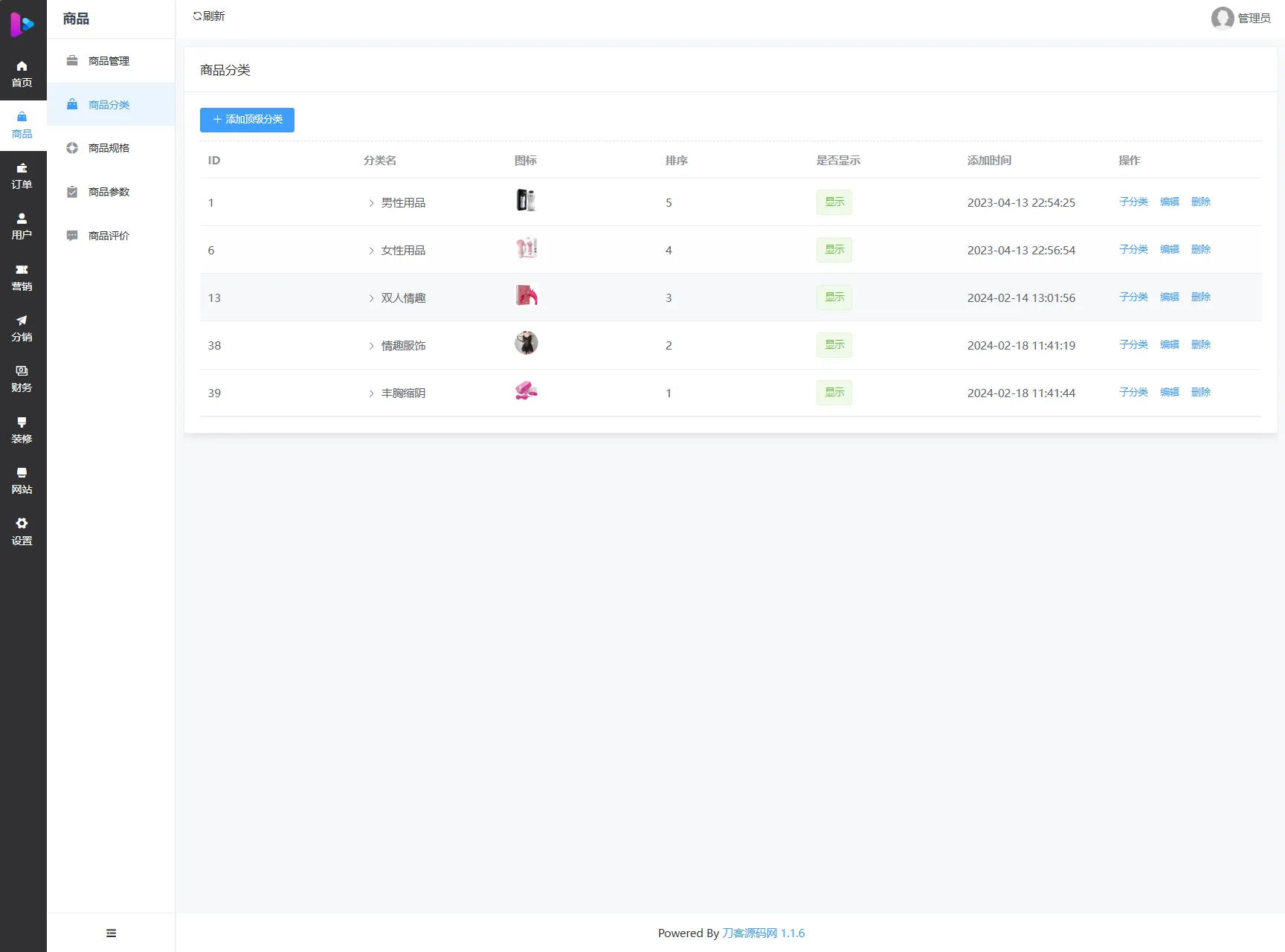1285x952 pixels.
Task: Toggle the 显示 tag of 男性用品
Action: tap(834, 202)
